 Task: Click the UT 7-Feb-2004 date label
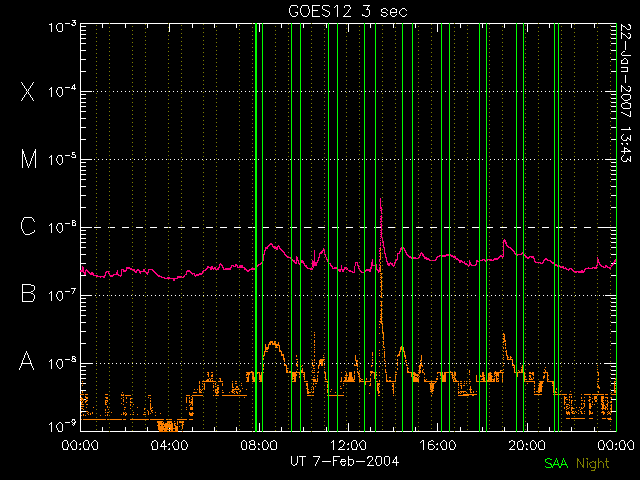tap(344, 461)
